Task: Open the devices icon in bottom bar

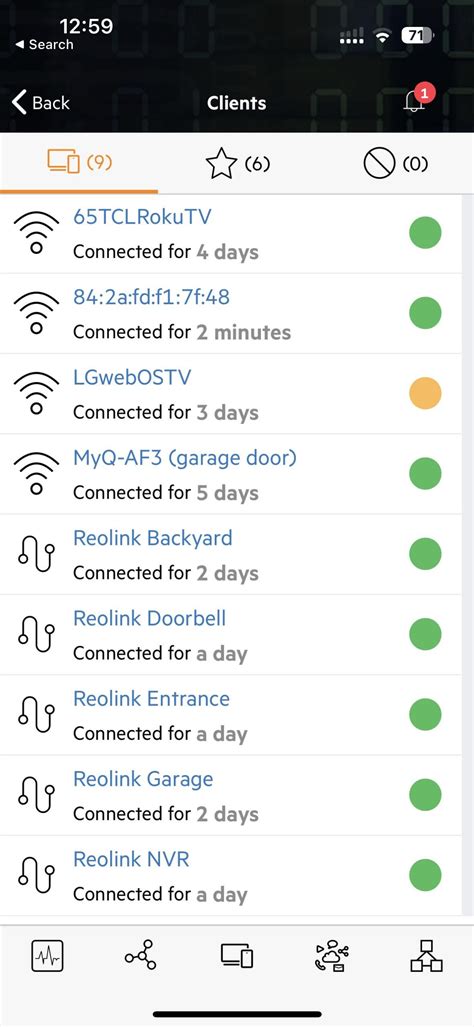Action: (236, 956)
